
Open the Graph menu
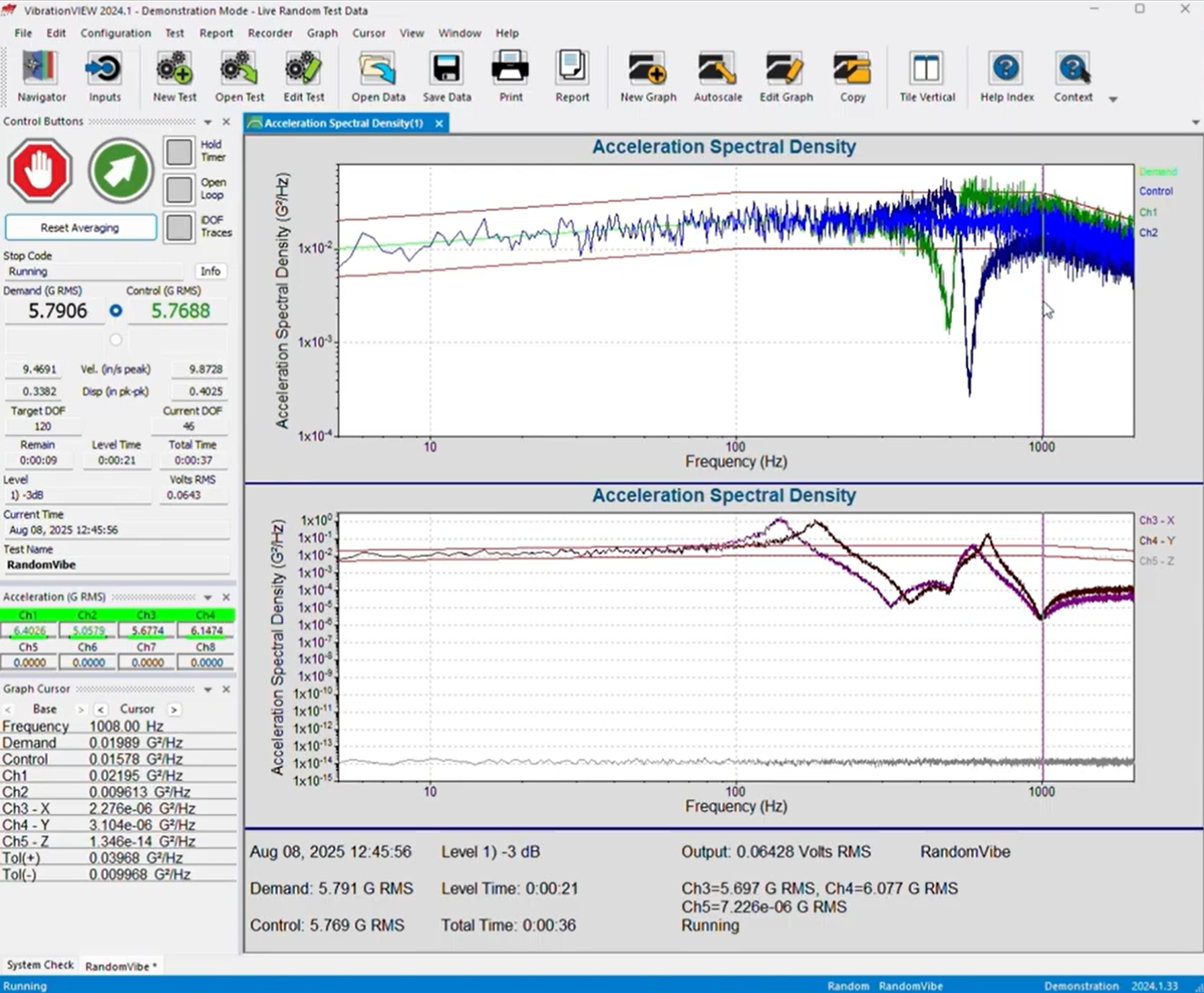(322, 33)
